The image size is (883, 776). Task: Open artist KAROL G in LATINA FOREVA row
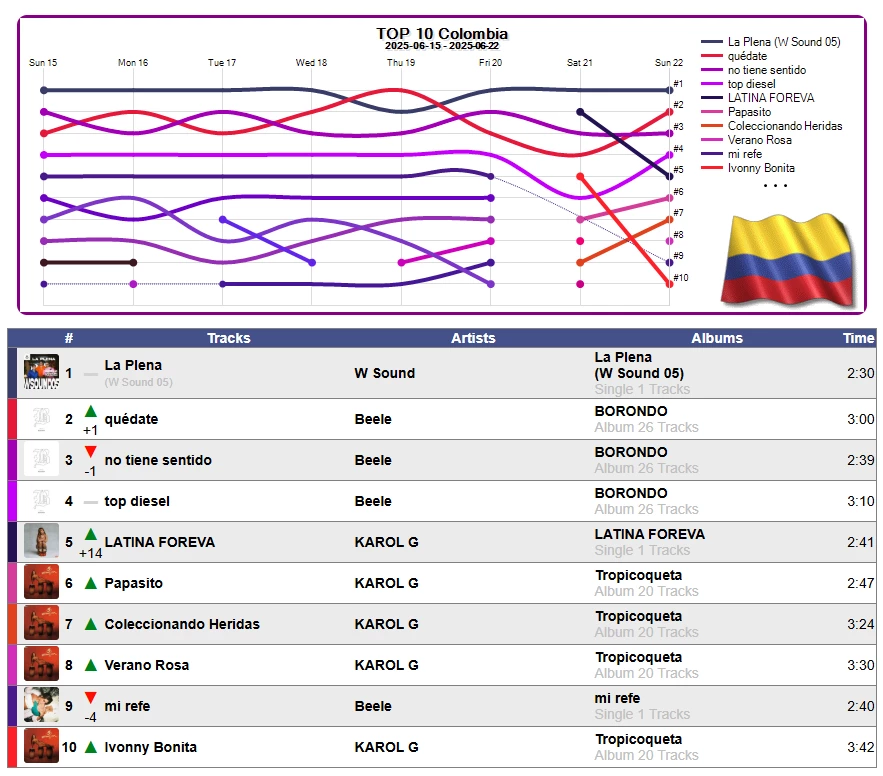pos(386,542)
